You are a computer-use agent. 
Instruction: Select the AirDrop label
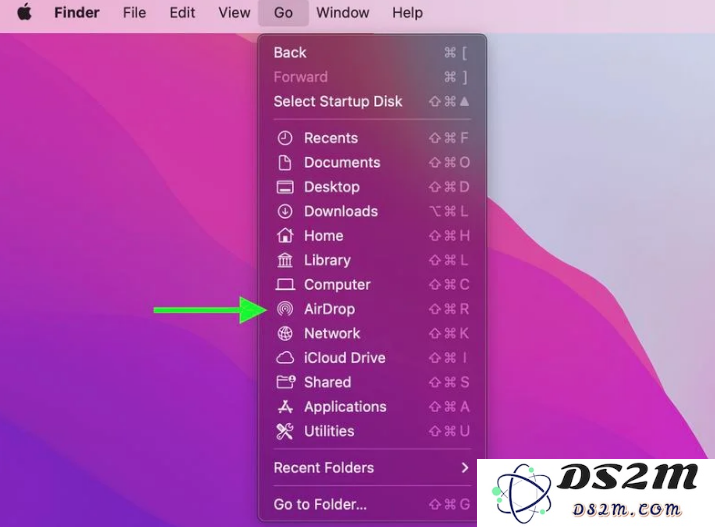pos(329,309)
